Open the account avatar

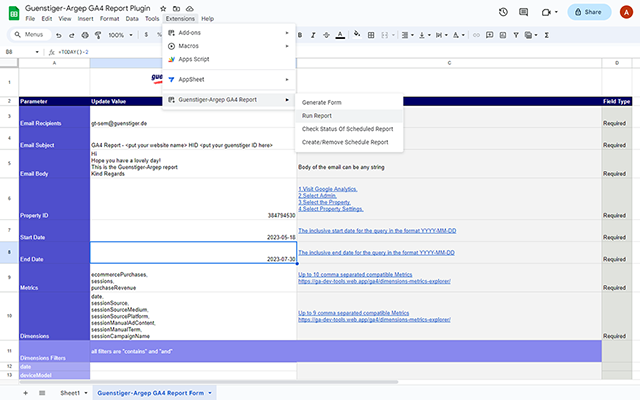tap(626, 12)
